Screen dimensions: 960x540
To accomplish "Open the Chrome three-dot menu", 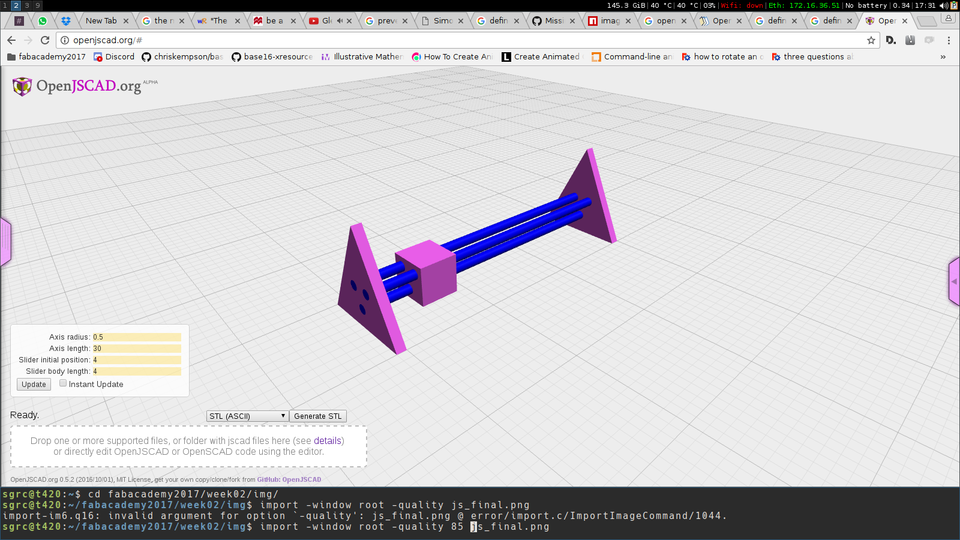I will [948, 40].
